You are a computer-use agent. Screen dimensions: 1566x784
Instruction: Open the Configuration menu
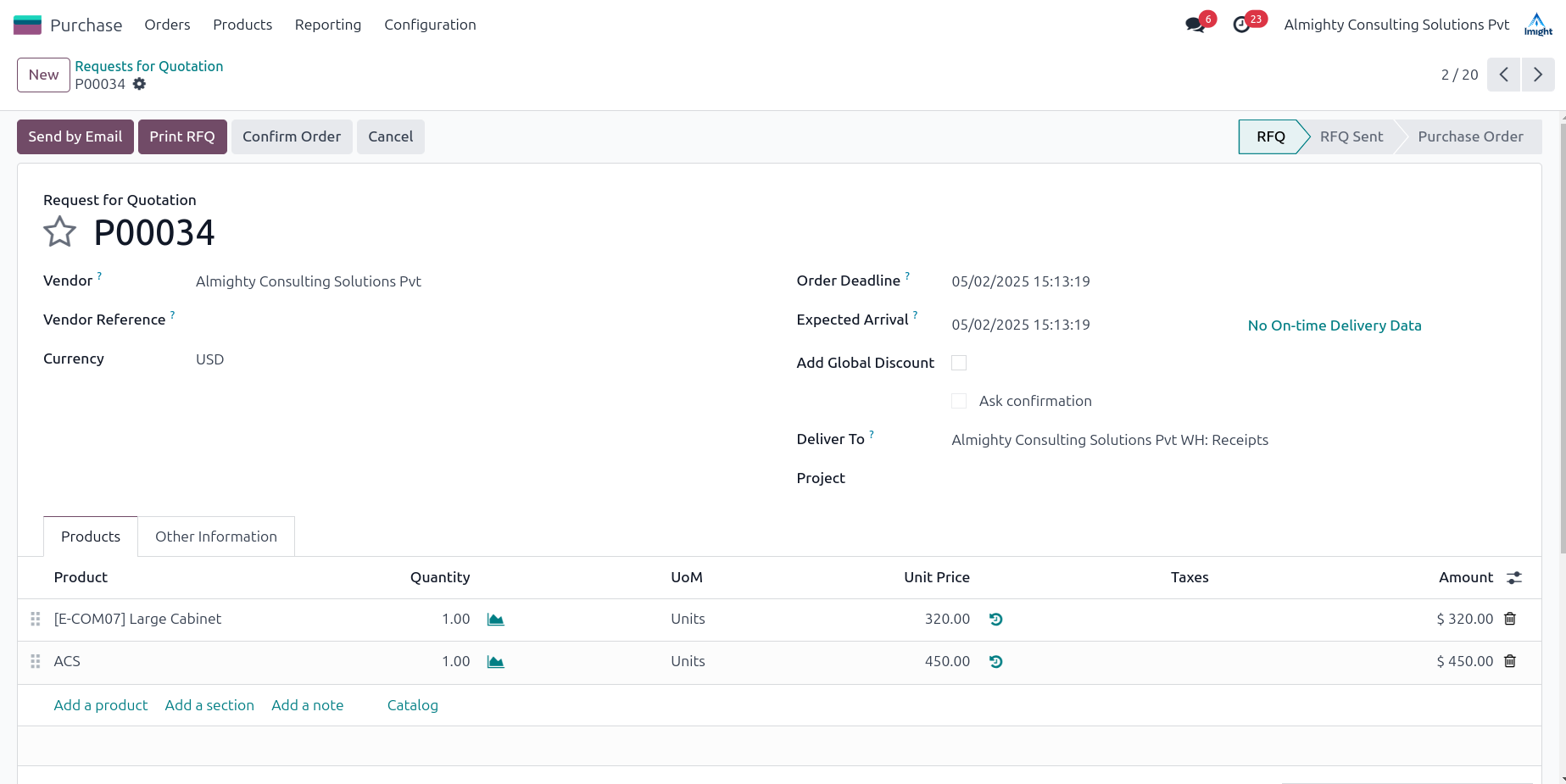[430, 25]
